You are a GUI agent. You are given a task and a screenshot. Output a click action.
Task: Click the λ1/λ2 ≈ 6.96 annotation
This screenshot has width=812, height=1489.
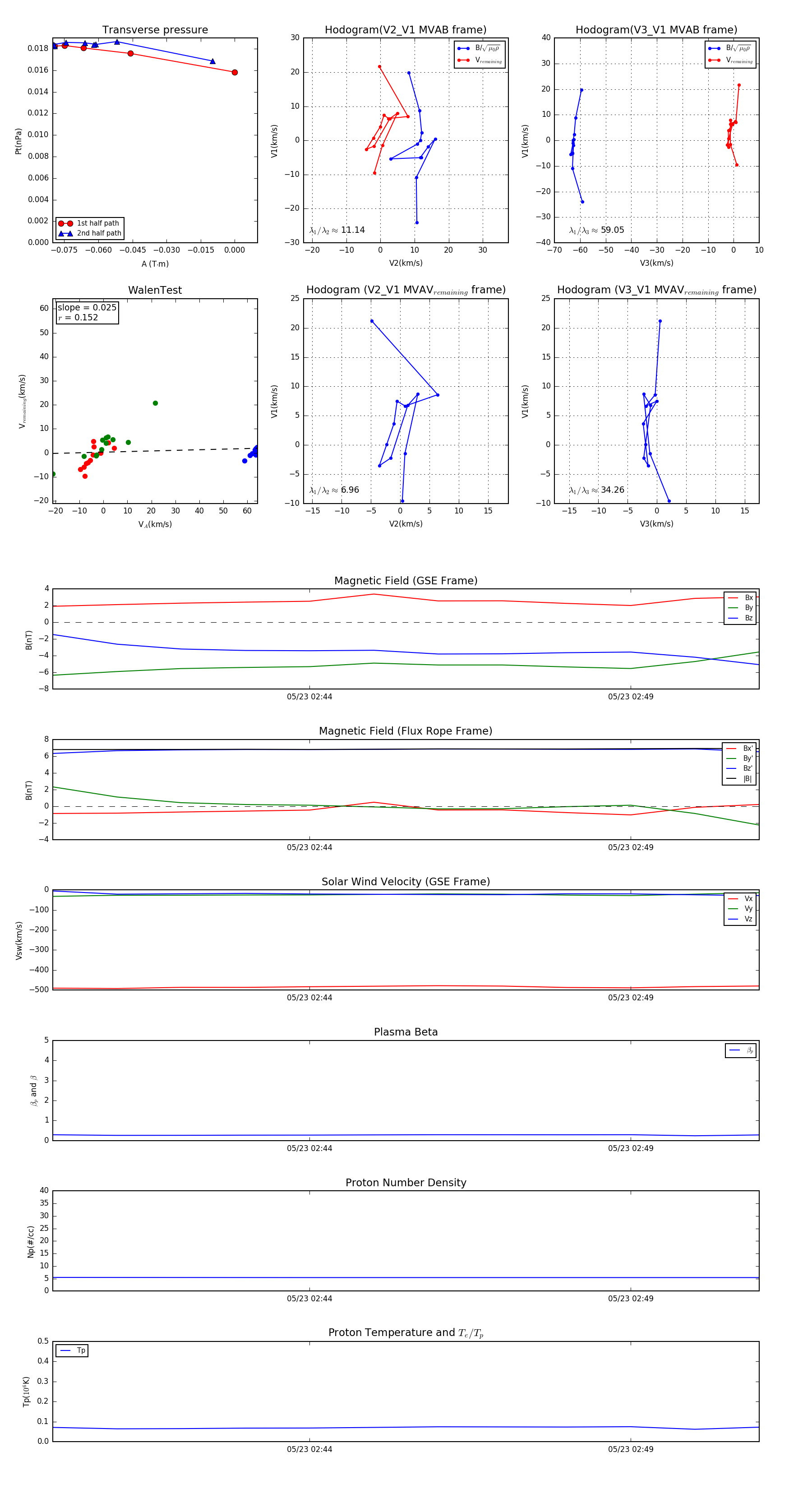[334, 490]
